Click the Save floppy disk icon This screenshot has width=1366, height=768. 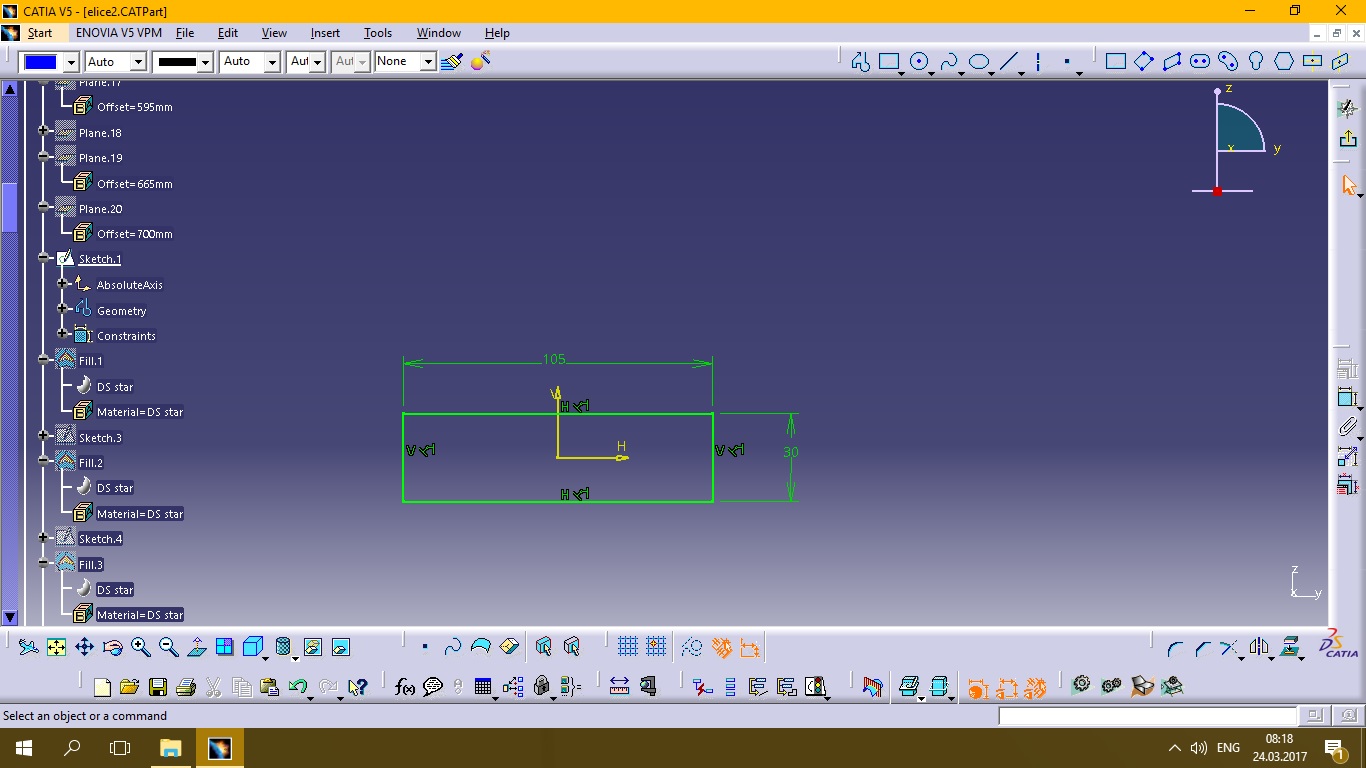tap(157, 687)
